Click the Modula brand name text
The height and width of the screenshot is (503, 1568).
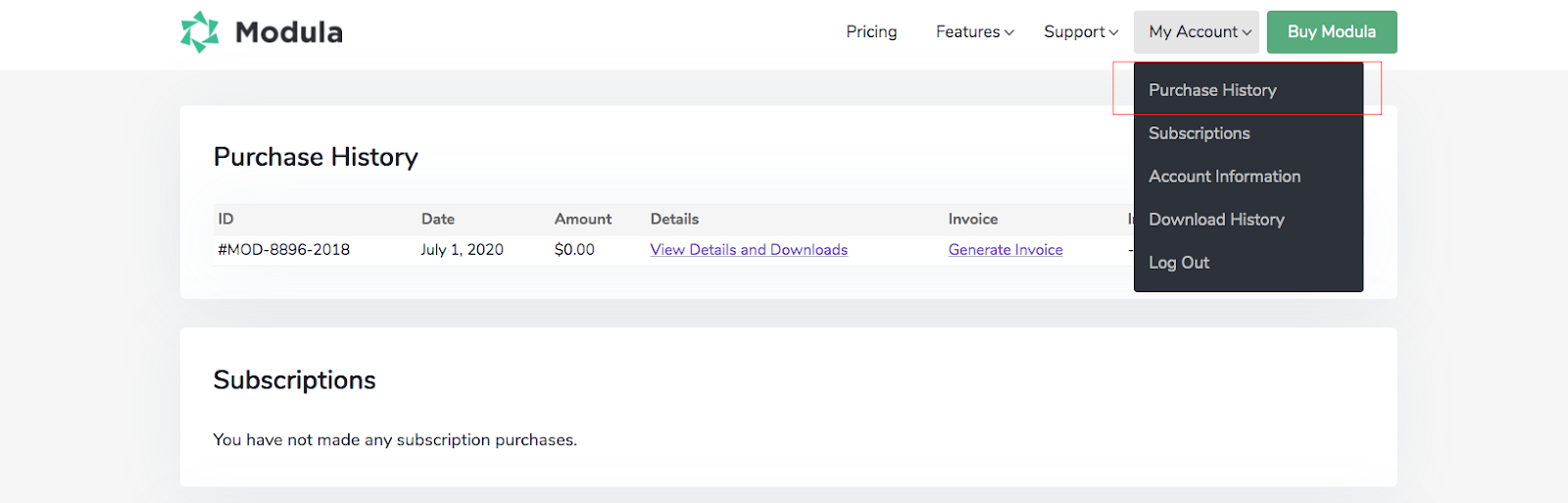click(x=289, y=32)
